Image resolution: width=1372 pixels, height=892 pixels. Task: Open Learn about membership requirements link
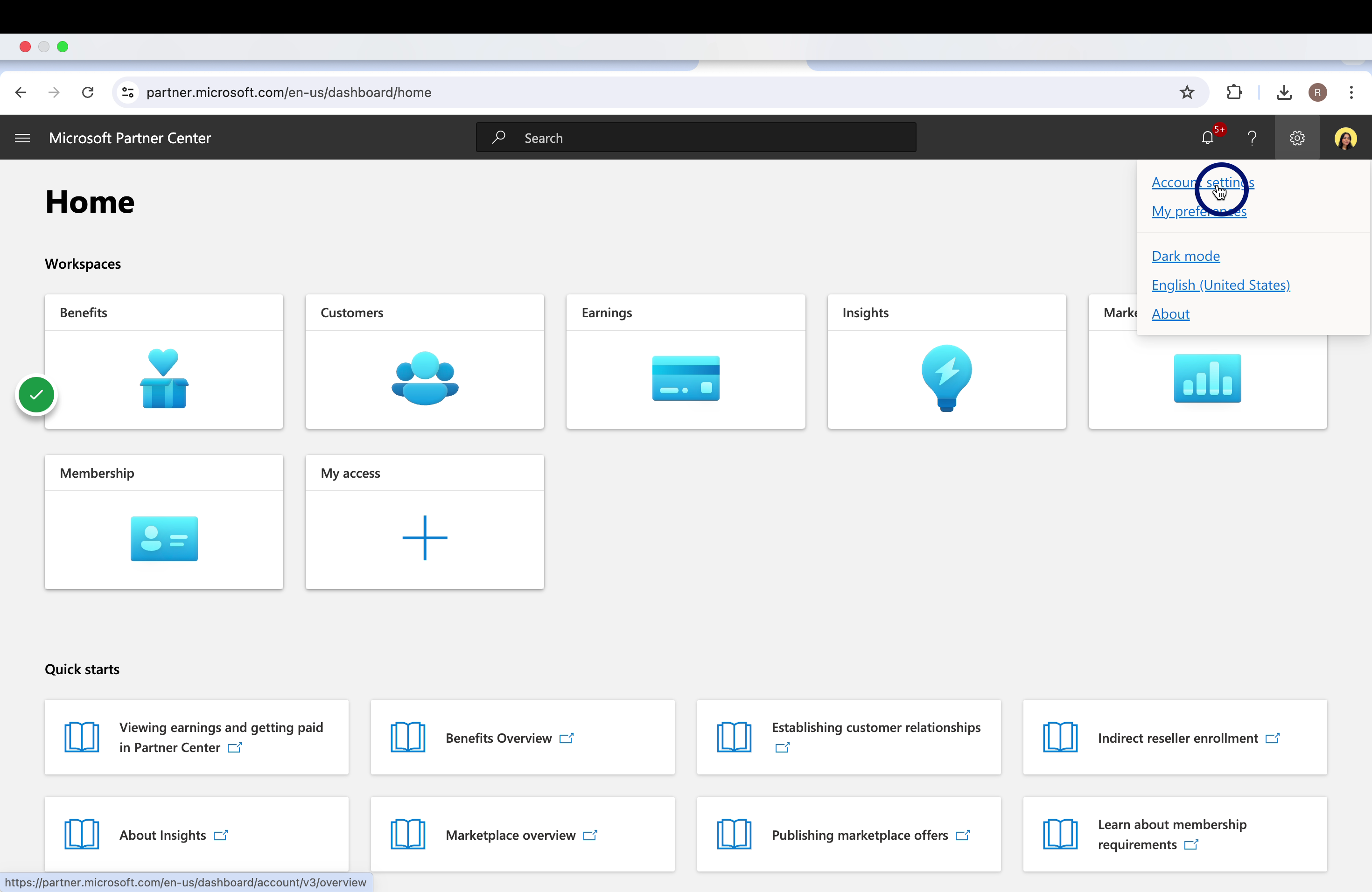pyautogui.click(x=1175, y=834)
